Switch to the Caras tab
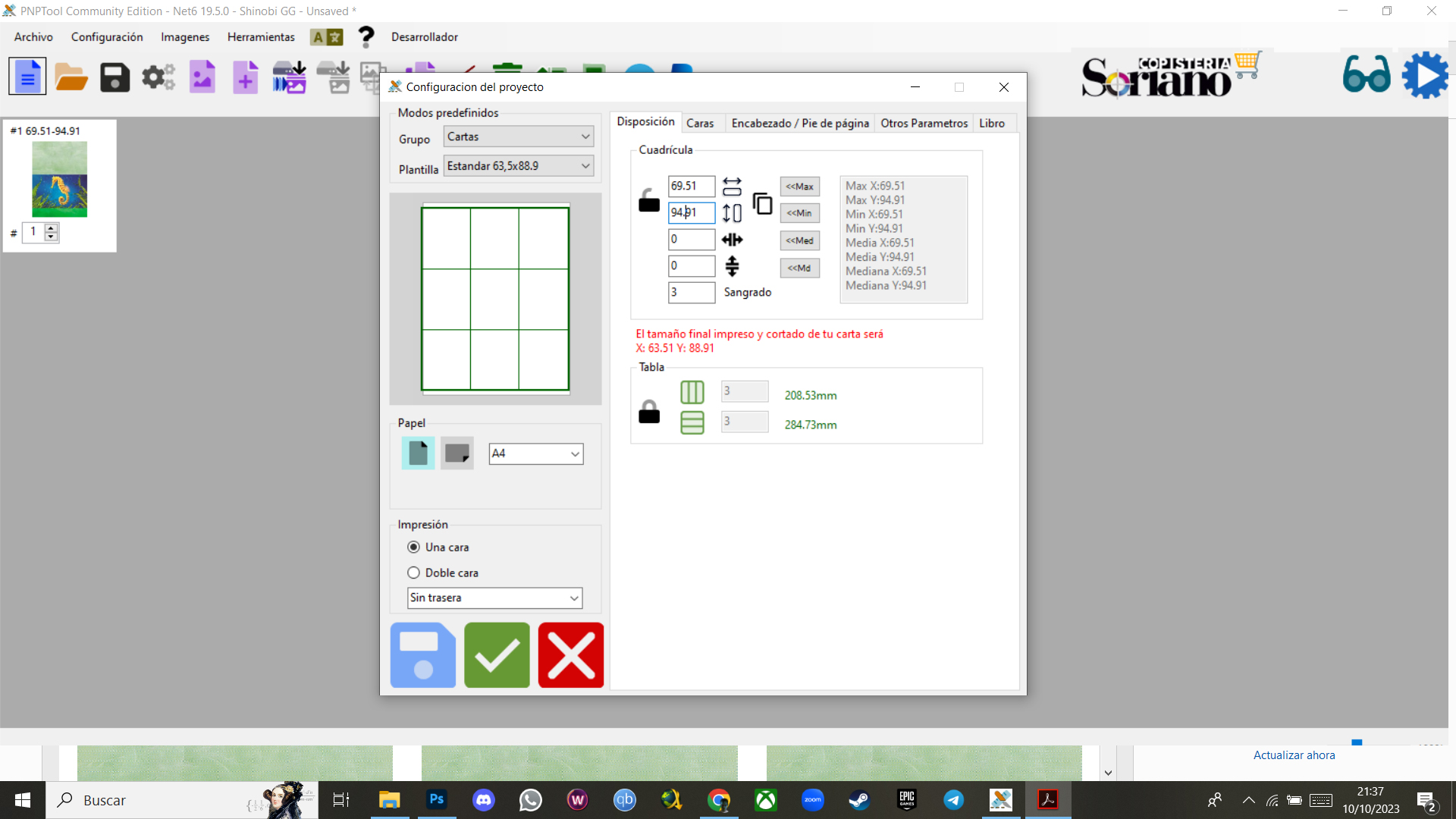Viewport: 1456px width, 819px height. tap(699, 123)
